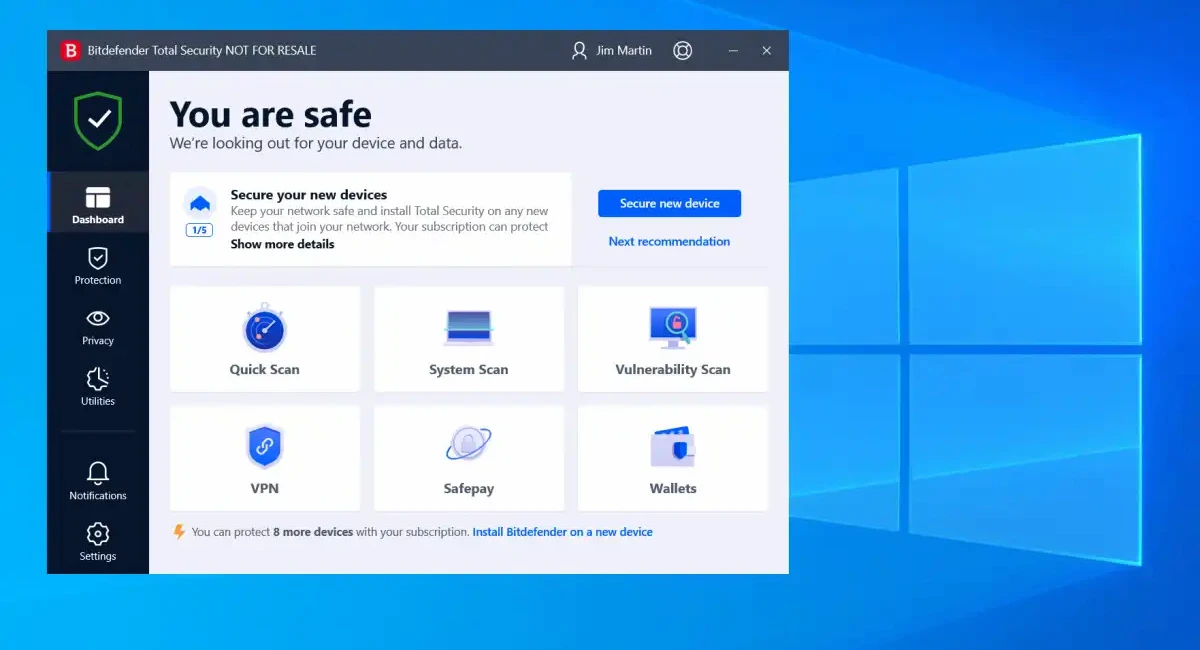This screenshot has height=650, width=1200.
Task: Click 'Secure your new devices' title
Action: (x=308, y=195)
